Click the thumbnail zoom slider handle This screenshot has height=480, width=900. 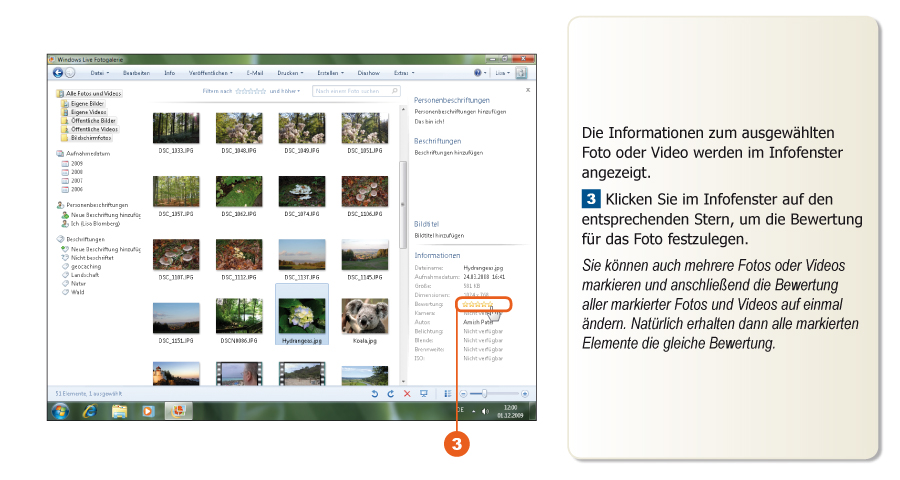[485, 394]
